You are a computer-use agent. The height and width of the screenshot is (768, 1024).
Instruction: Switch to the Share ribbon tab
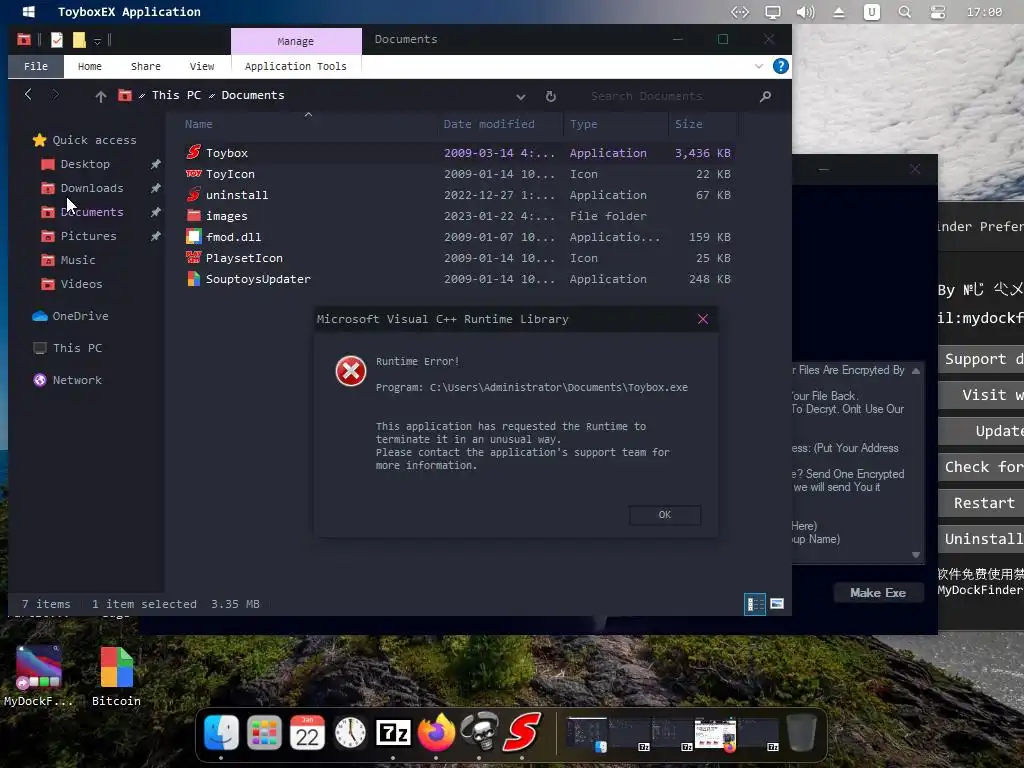tap(146, 66)
